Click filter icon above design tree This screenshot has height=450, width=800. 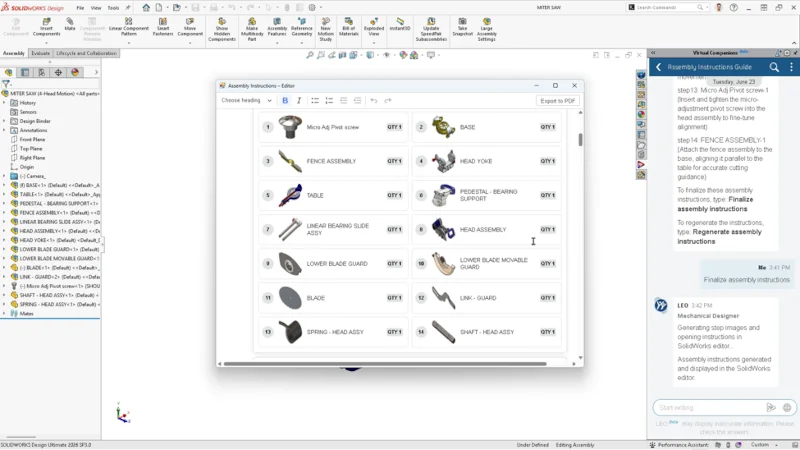6,84
